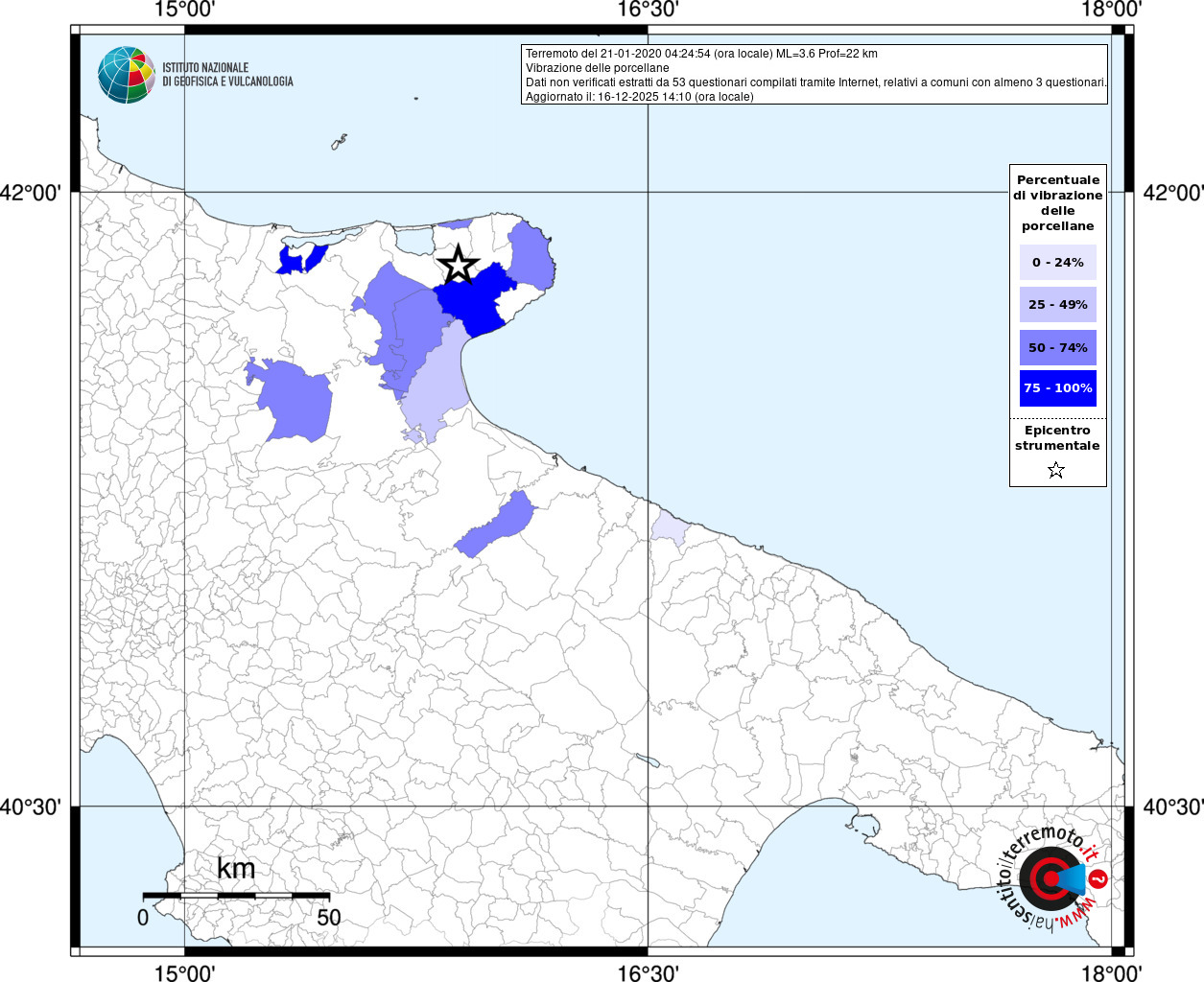The width and height of the screenshot is (1204, 982).
Task: Click the 'Aggiornato il: 16-12-2025' line
Action: 640,97
